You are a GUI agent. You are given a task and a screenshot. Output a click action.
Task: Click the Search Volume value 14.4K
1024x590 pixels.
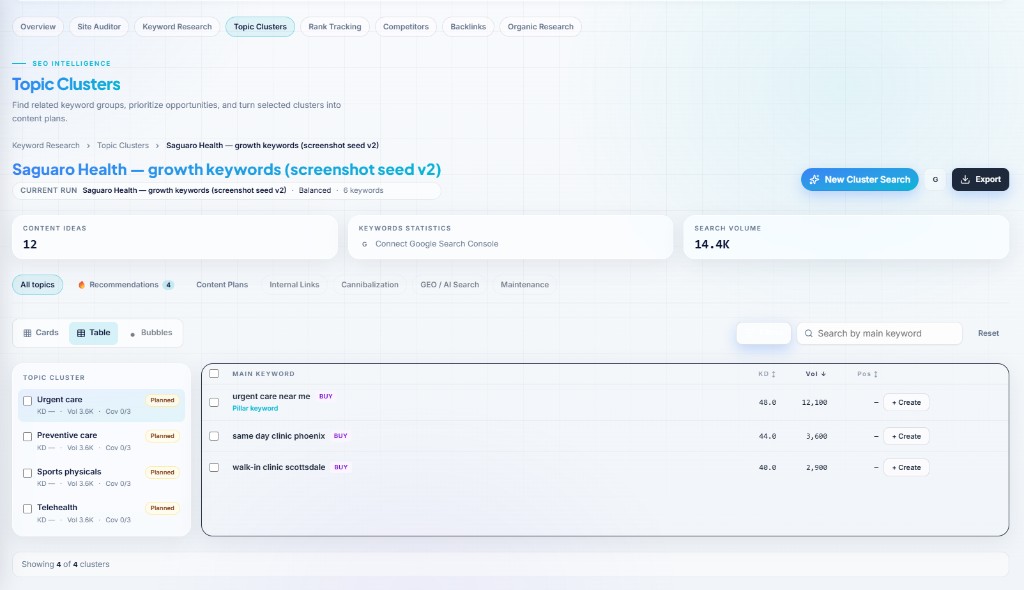tap(712, 245)
